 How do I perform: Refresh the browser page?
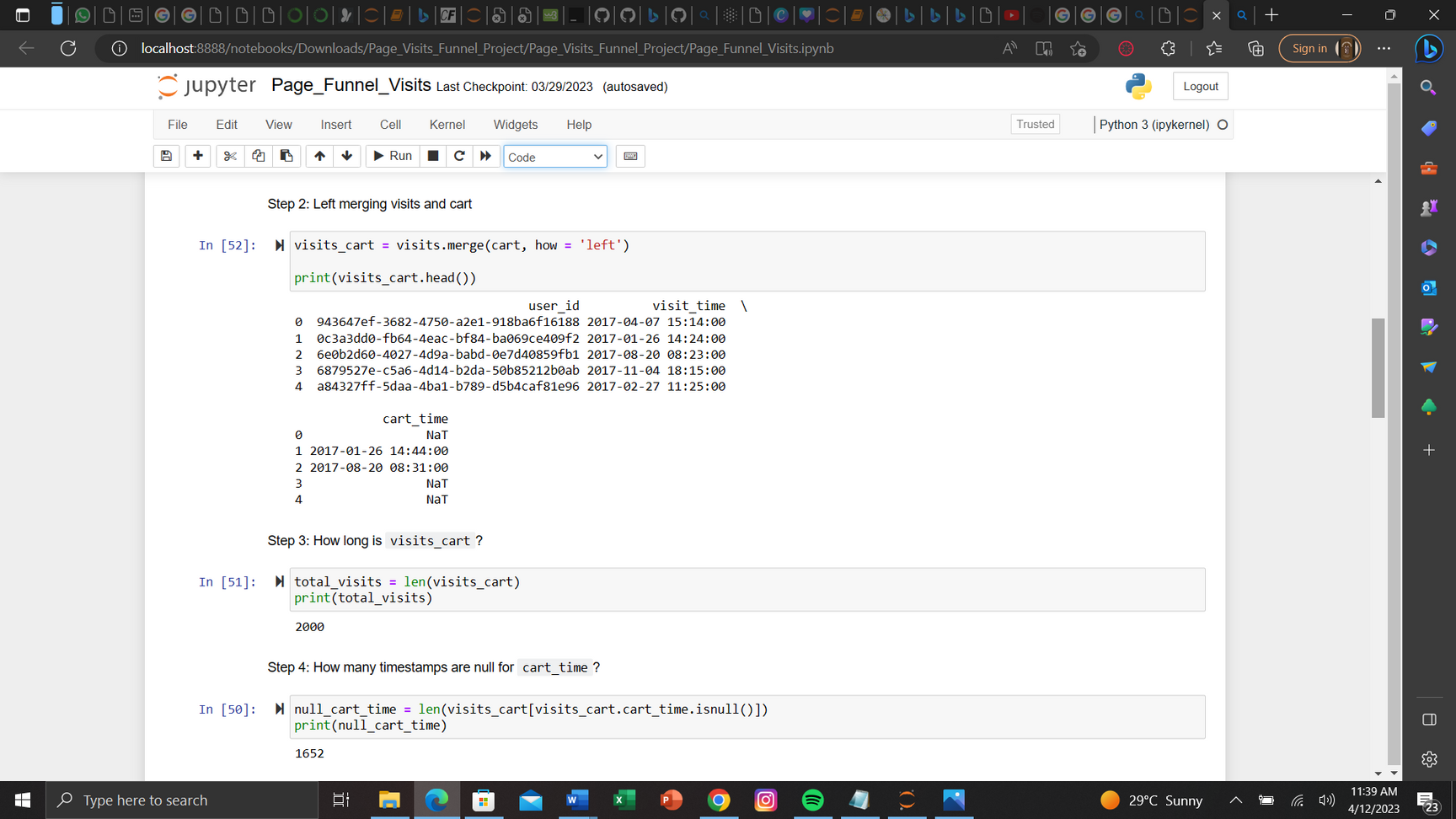pos(68,48)
